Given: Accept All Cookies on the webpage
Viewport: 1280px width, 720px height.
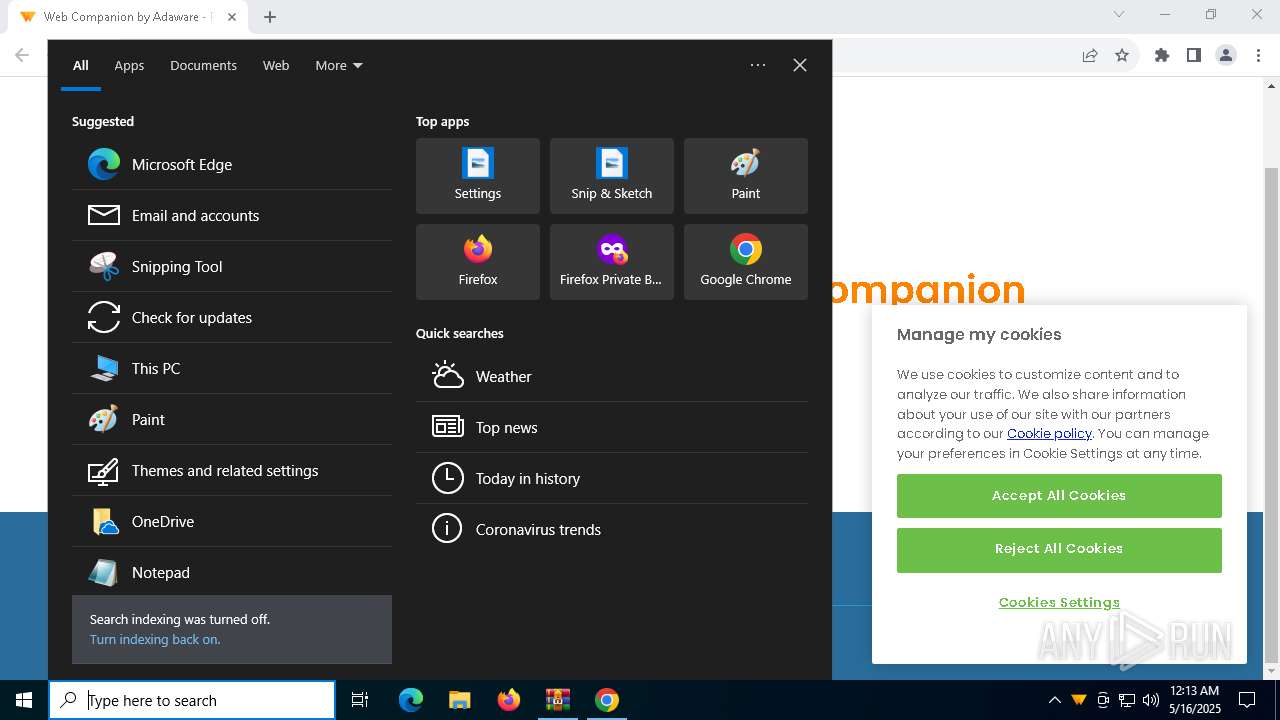Looking at the screenshot, I should (1059, 496).
